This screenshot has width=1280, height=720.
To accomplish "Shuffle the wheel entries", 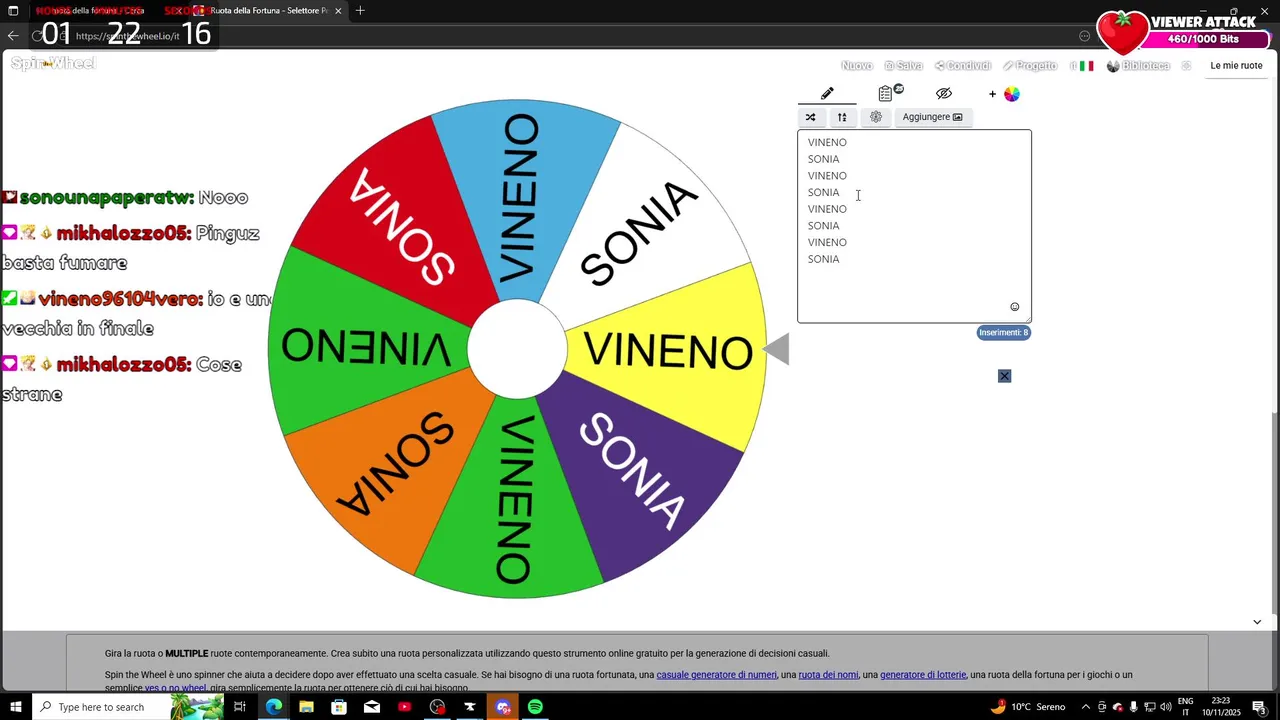I will (x=811, y=117).
